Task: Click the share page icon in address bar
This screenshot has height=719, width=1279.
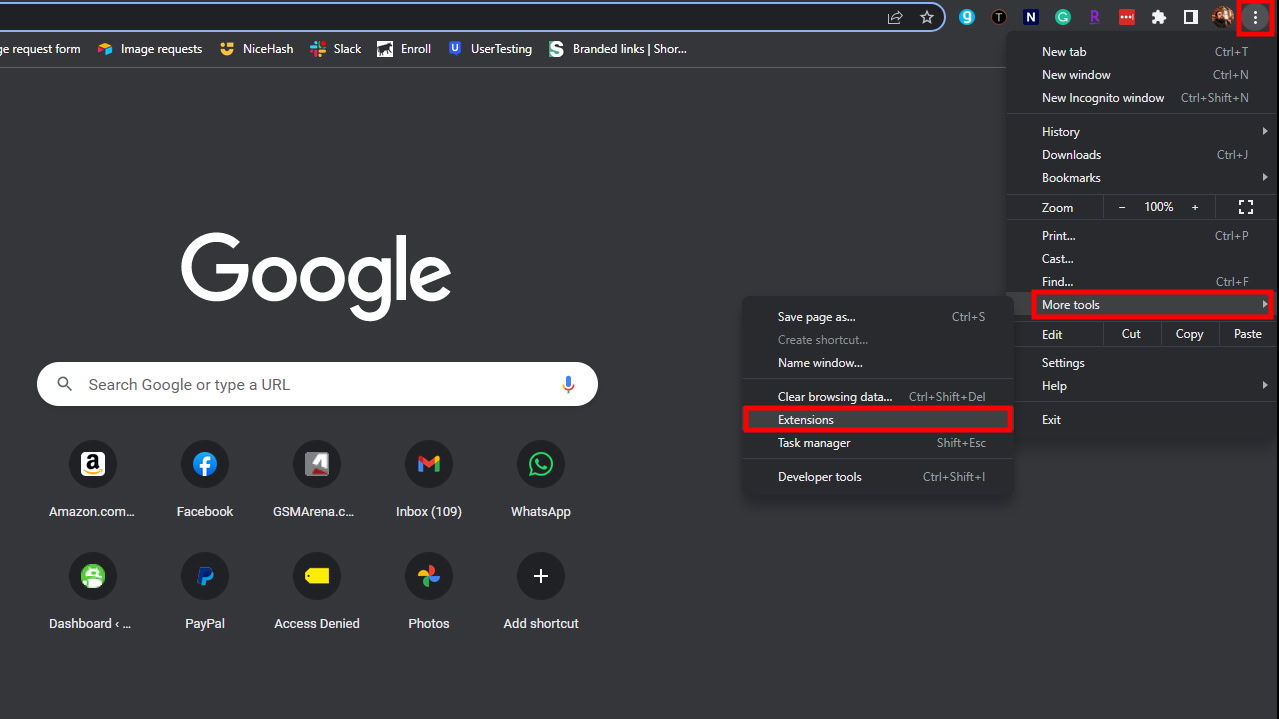Action: coord(895,17)
